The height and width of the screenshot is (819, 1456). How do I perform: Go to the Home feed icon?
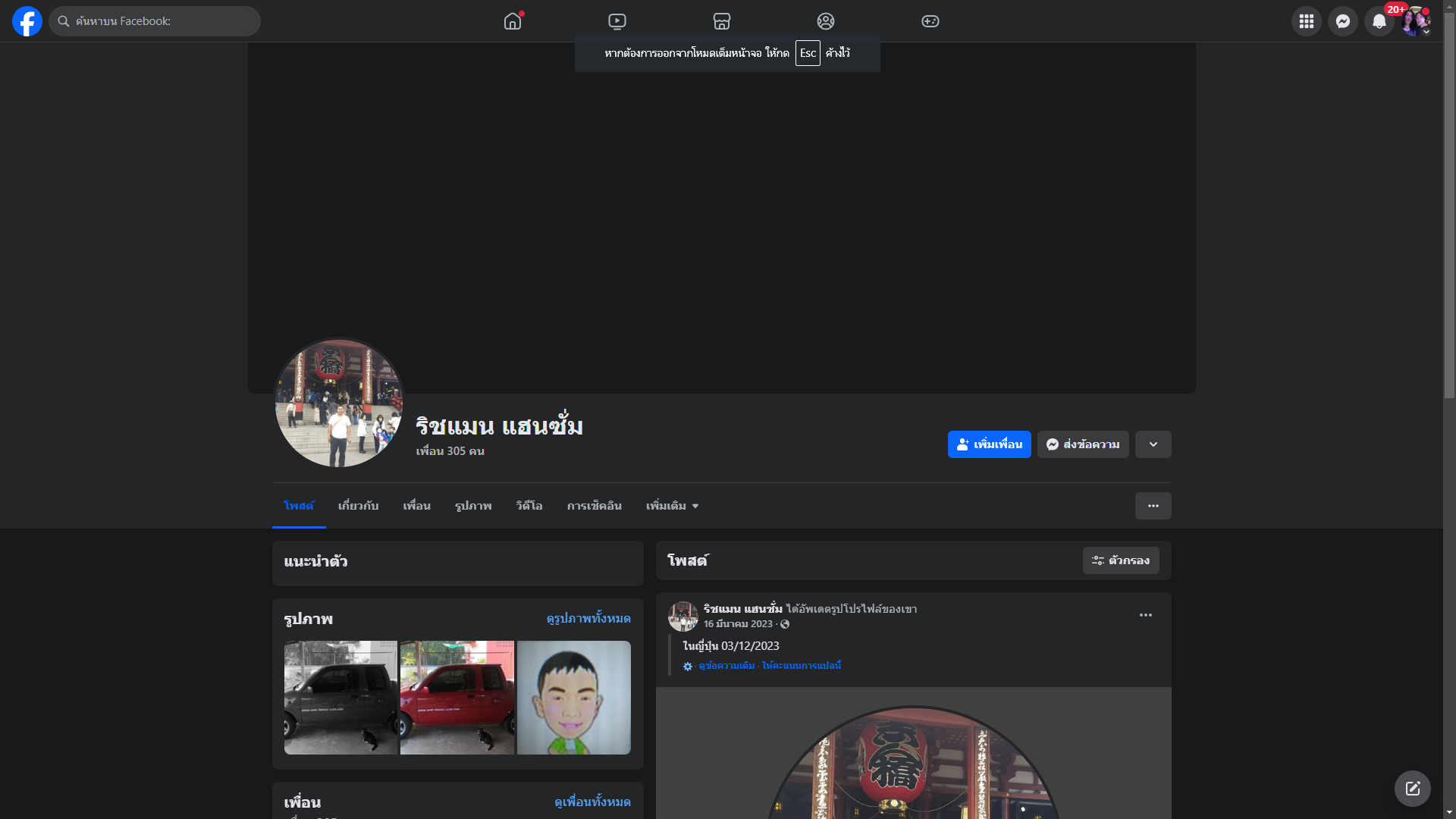click(513, 21)
